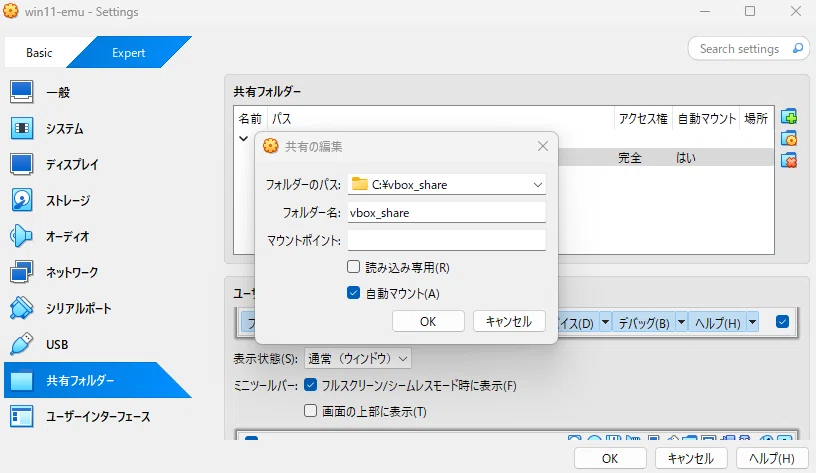816x473 pixels.
Task: Click the ヘルプ(H) menu bar item
Action: coord(718,323)
